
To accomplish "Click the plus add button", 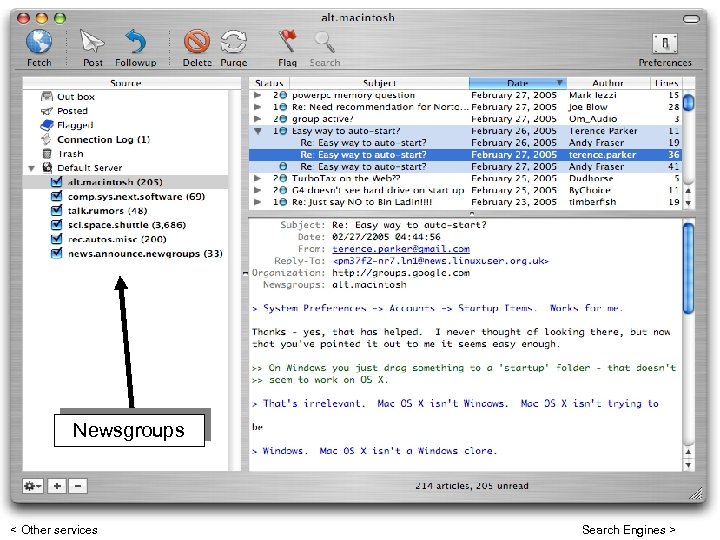I will click(57, 486).
